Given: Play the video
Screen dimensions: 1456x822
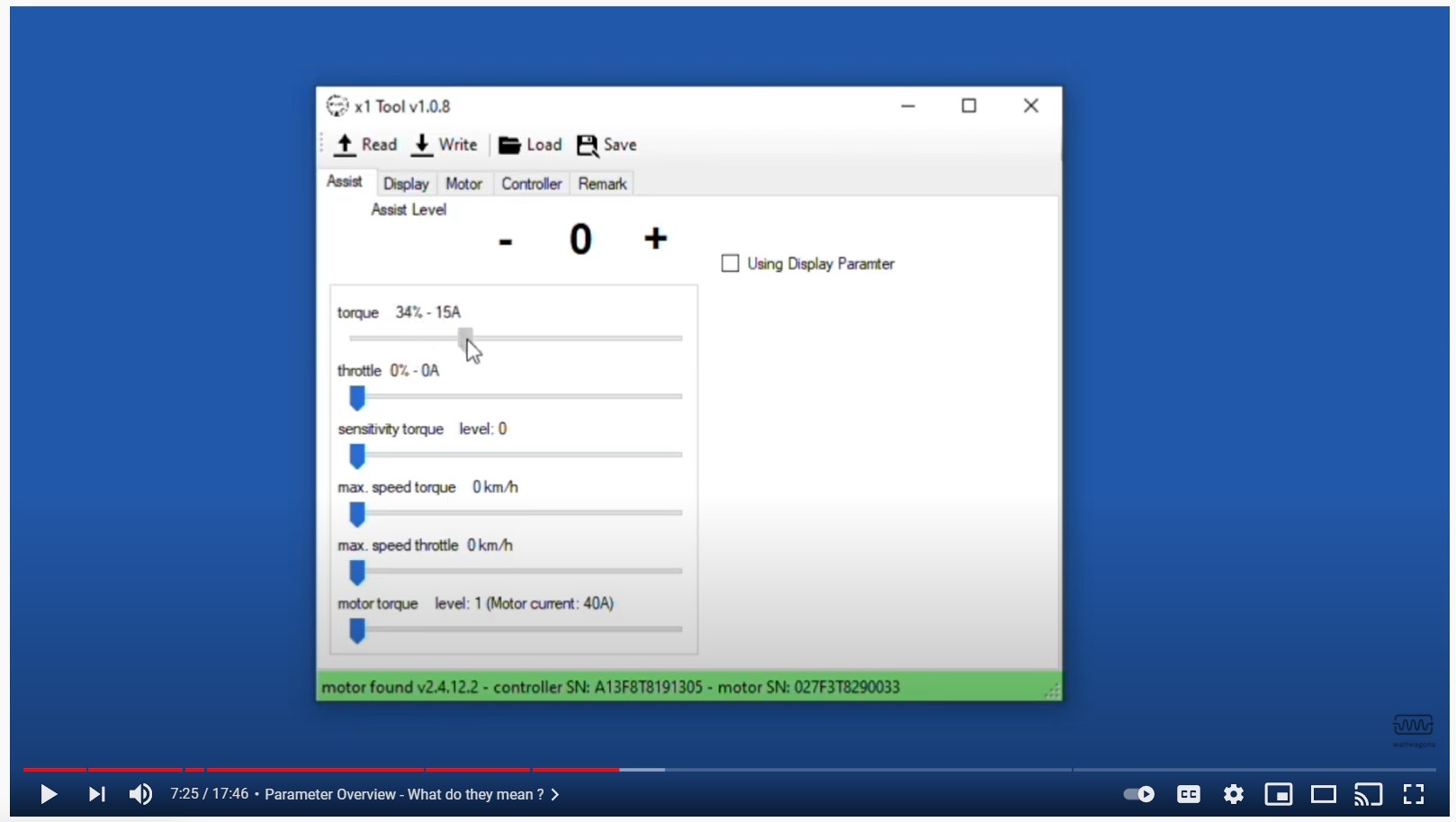Looking at the screenshot, I should coord(49,794).
